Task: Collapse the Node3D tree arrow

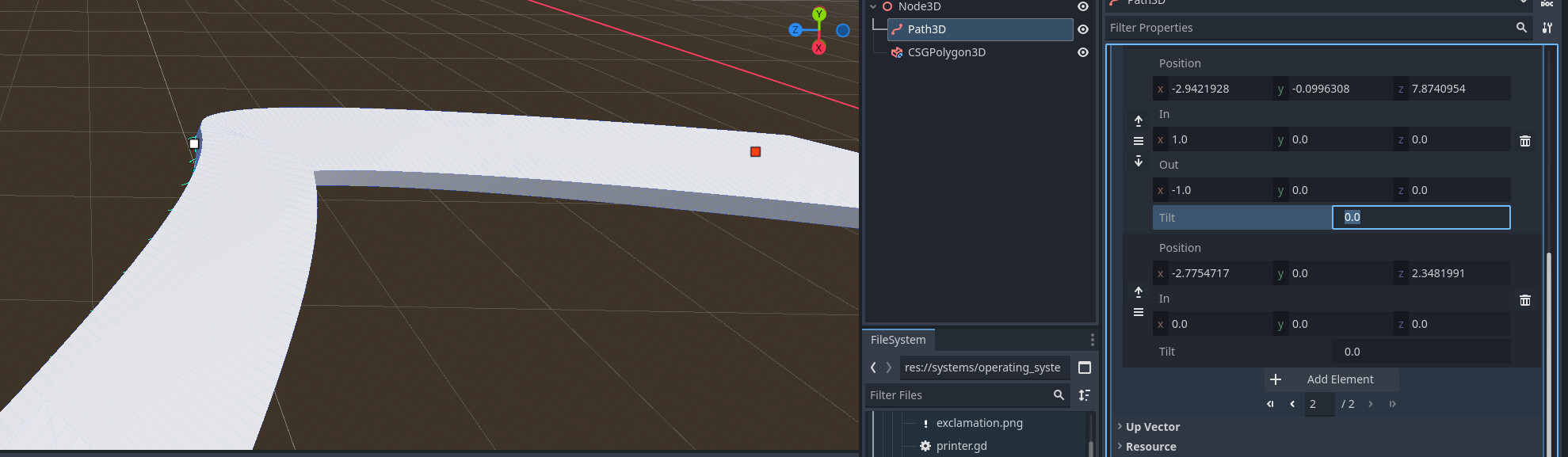Action: (x=873, y=6)
